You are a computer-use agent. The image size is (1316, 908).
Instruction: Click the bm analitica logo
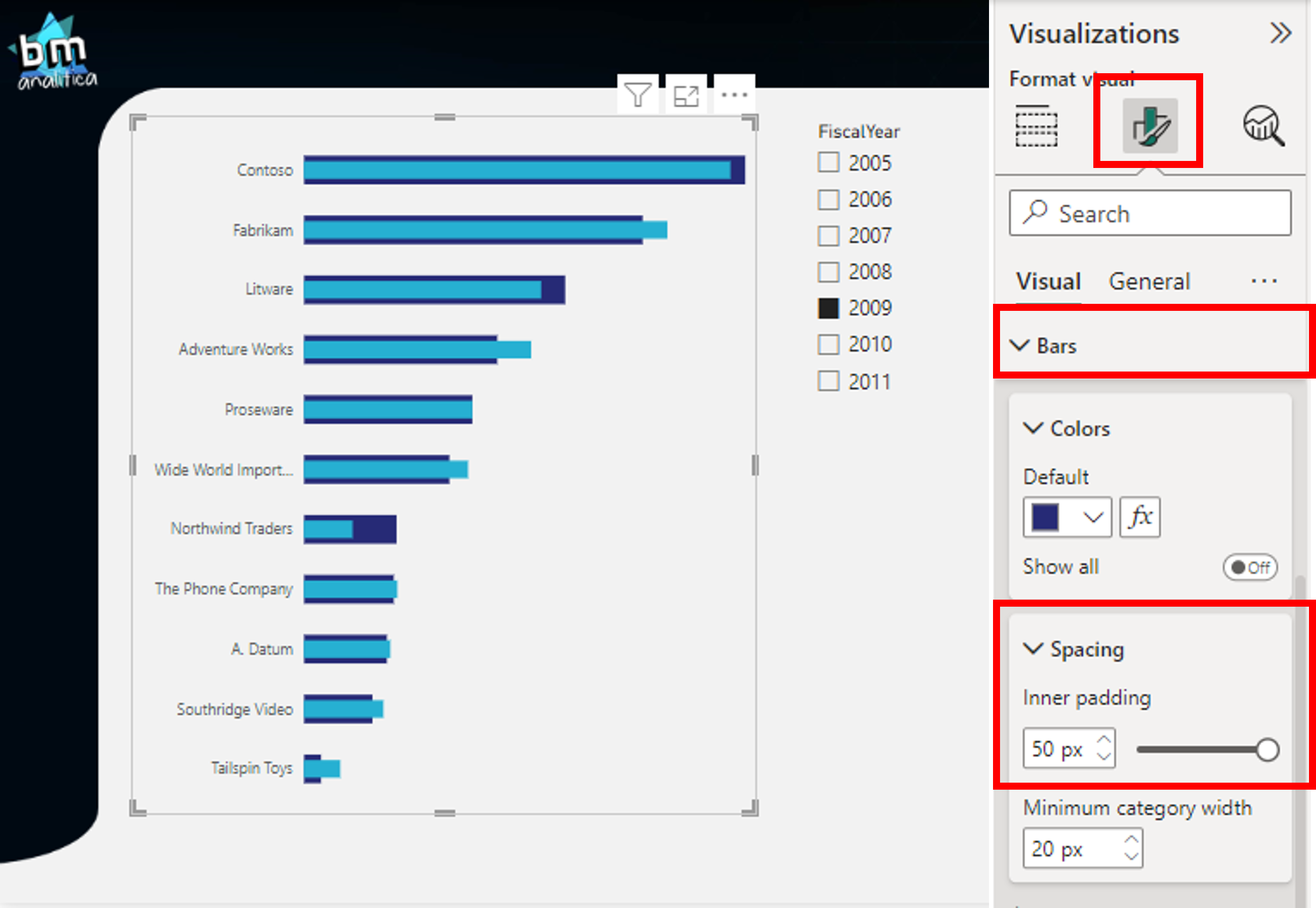pos(54,52)
